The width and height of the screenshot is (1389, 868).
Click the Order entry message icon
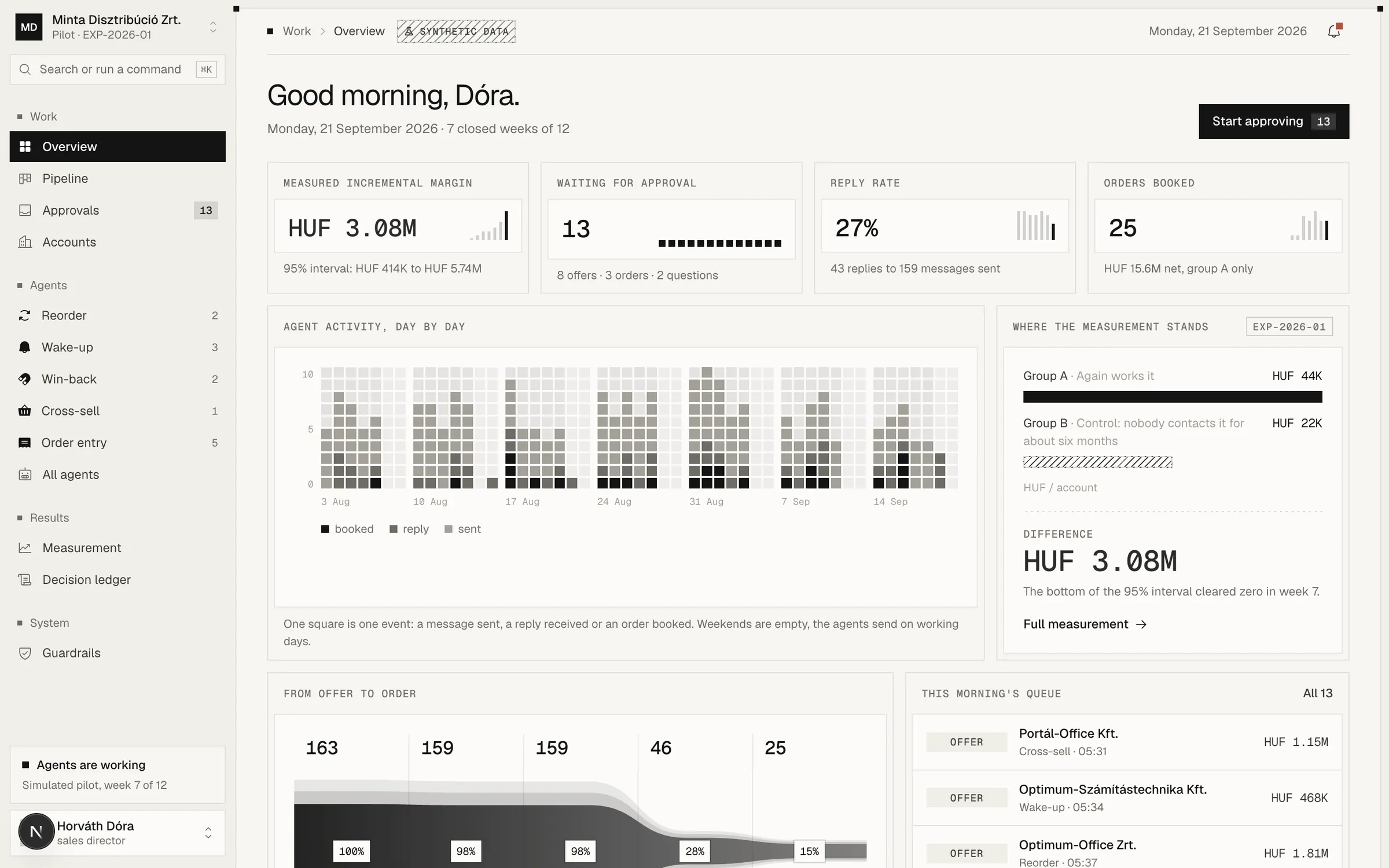click(24, 443)
